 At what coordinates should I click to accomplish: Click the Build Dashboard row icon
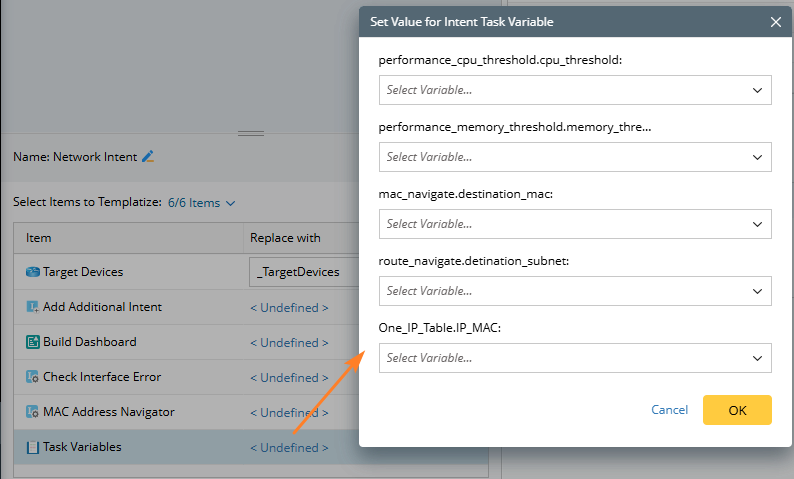32,342
